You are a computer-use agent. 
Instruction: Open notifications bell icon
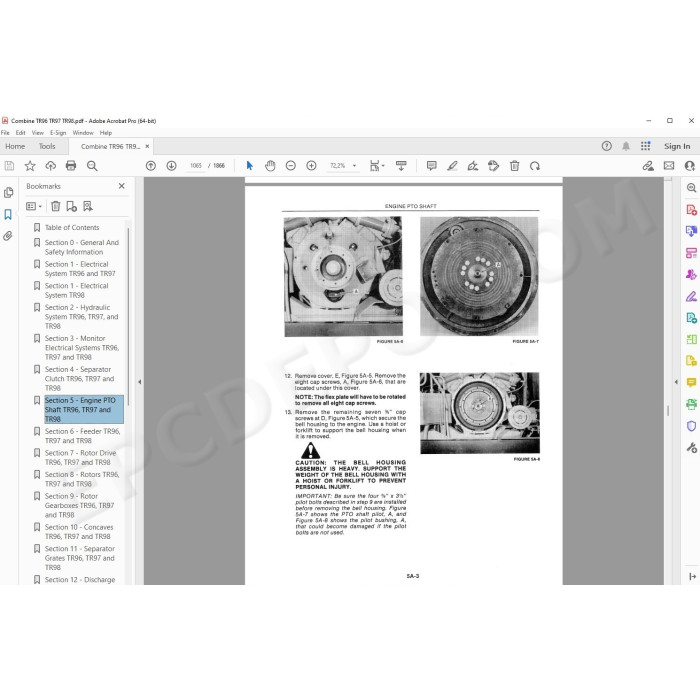click(x=626, y=146)
